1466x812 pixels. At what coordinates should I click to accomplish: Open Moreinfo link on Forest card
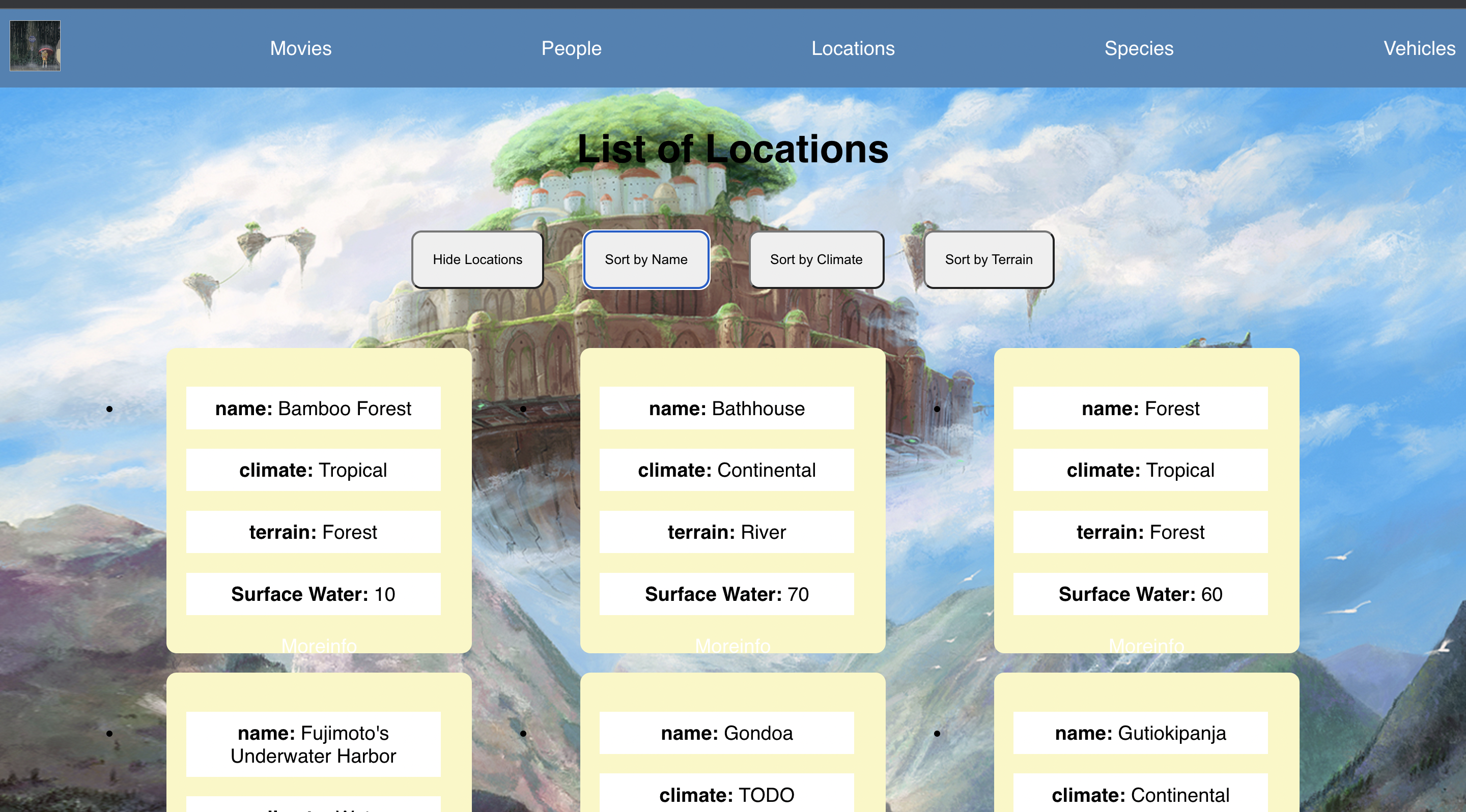pos(1146,646)
